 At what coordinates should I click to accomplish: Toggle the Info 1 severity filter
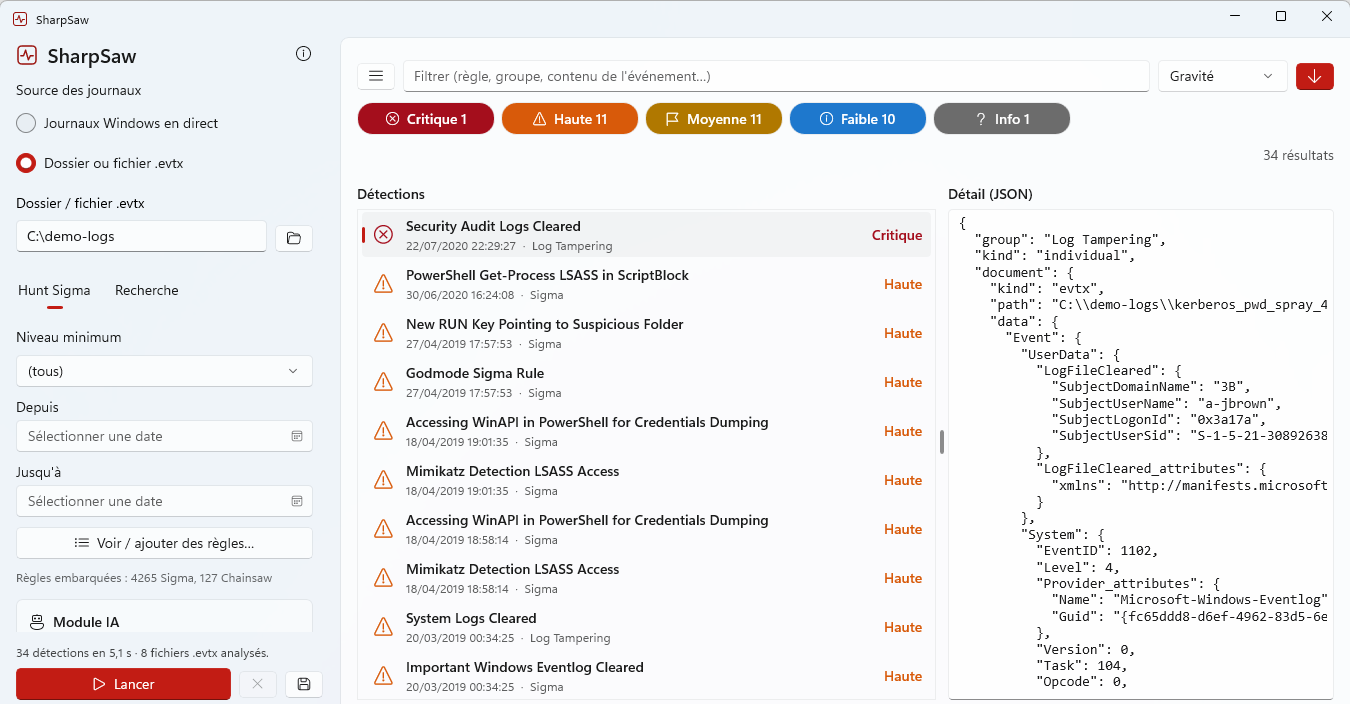1002,119
